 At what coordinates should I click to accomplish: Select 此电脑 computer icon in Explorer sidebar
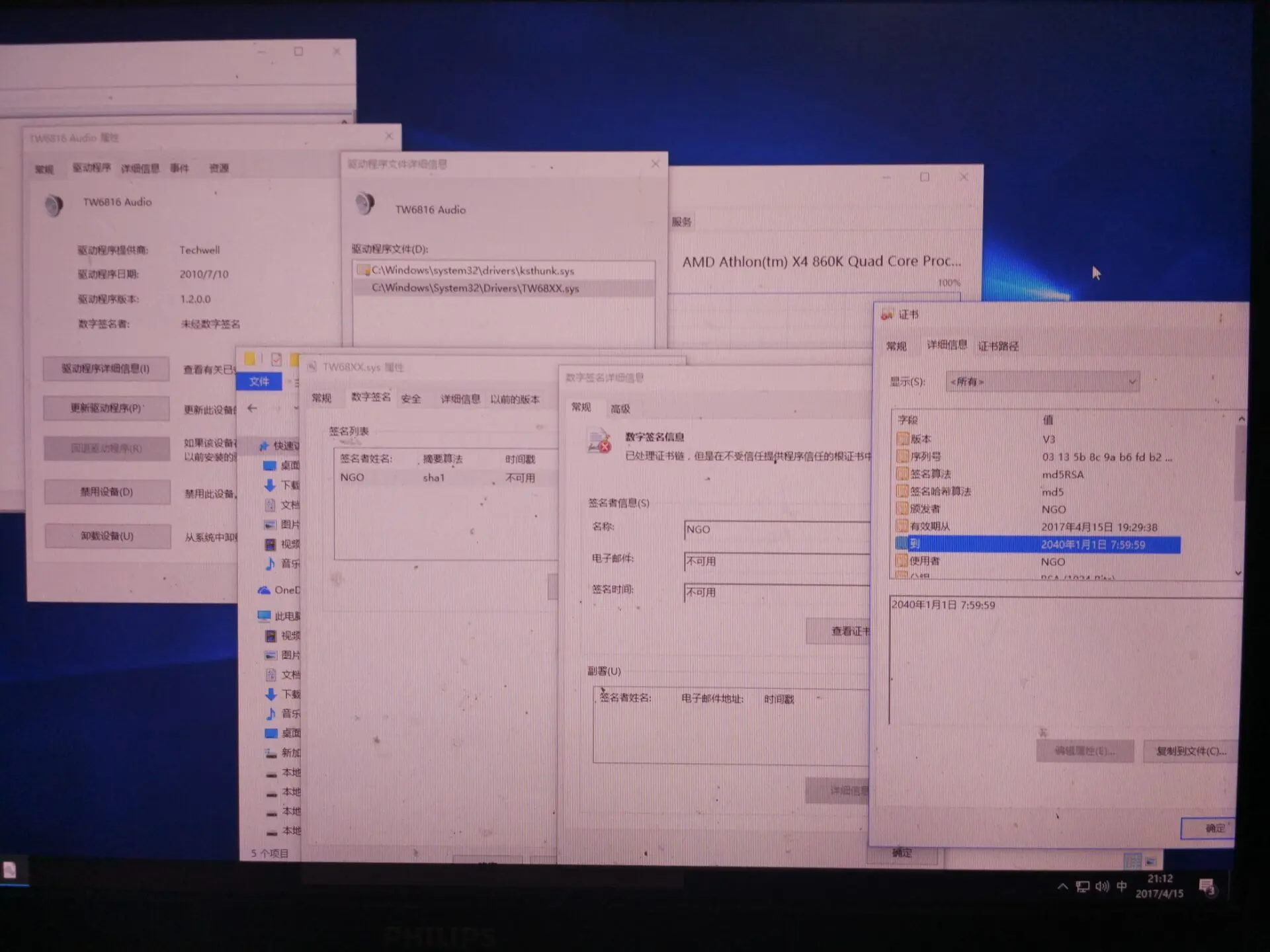(264, 616)
